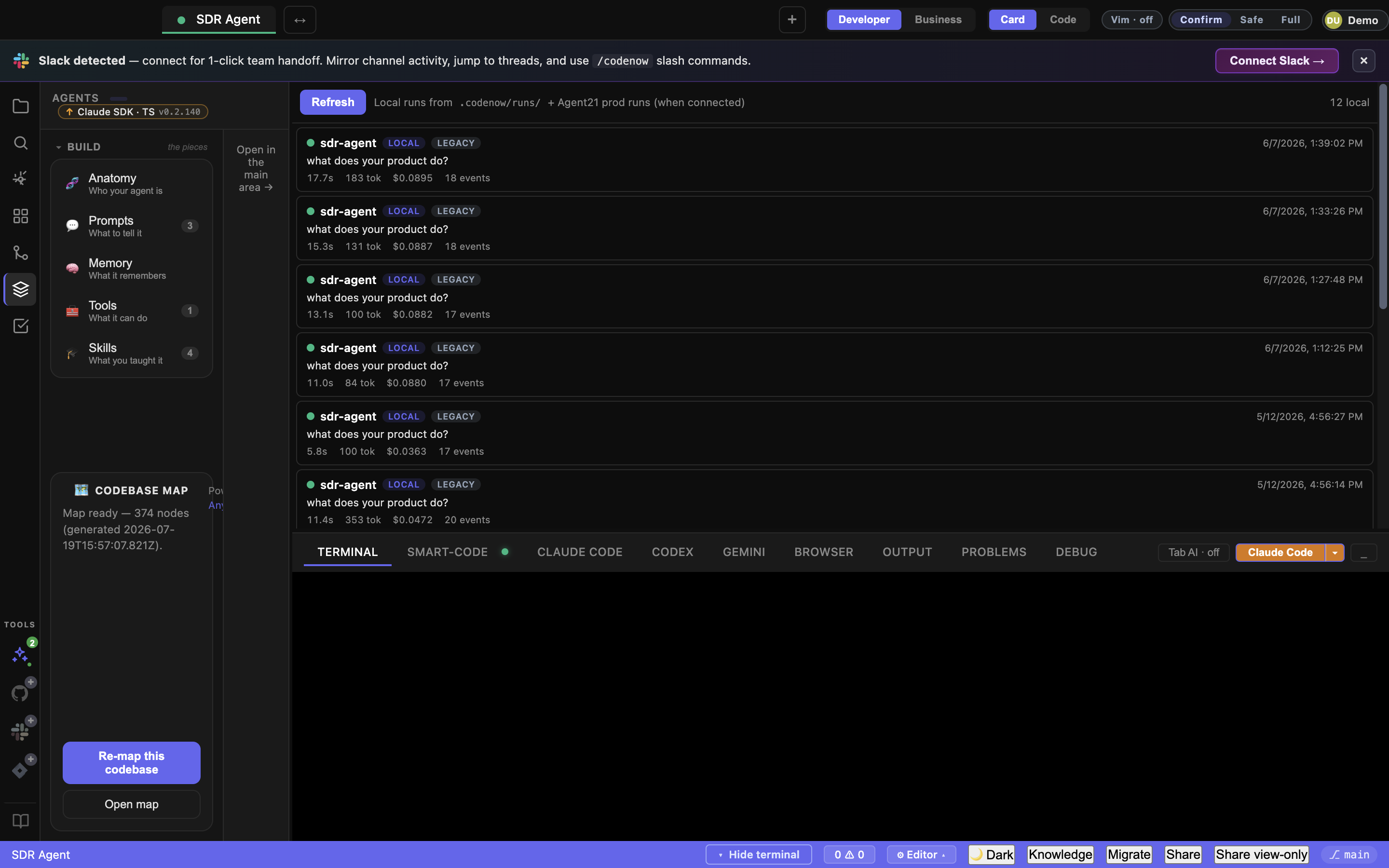Viewport: 1389px width, 868px height.
Task: Click the runs list scrollbar
Action: coord(1383,195)
